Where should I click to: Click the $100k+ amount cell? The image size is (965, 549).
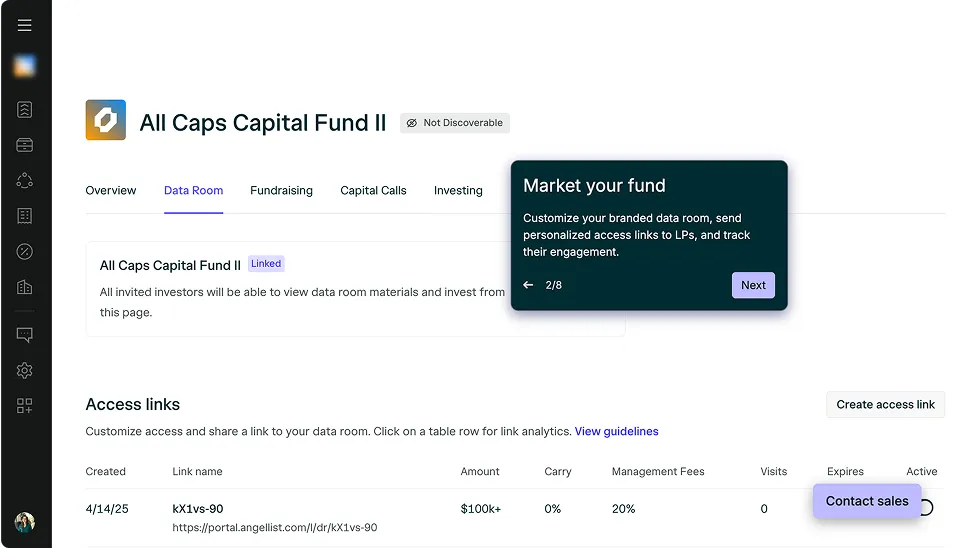point(481,509)
